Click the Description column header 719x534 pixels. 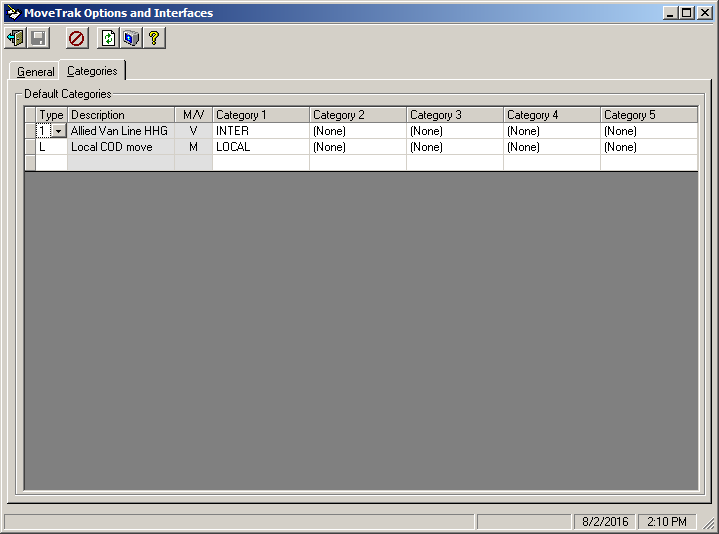pos(121,115)
